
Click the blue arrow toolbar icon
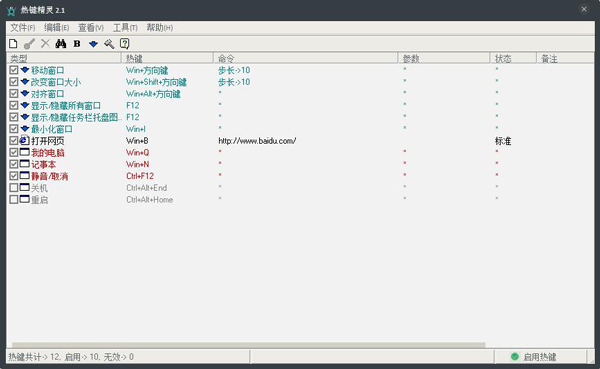[x=93, y=44]
